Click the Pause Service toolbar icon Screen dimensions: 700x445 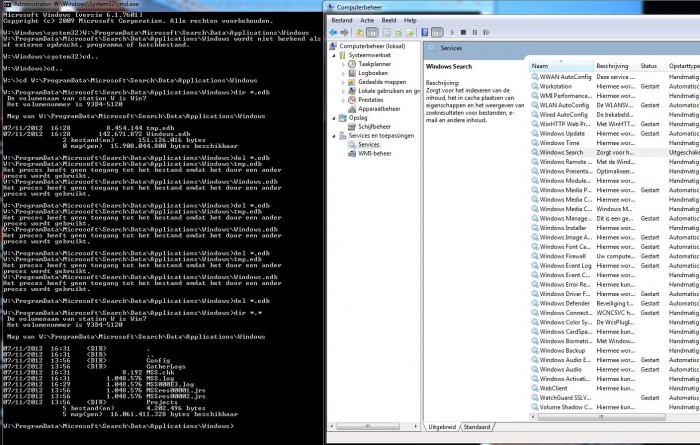click(x=474, y=32)
